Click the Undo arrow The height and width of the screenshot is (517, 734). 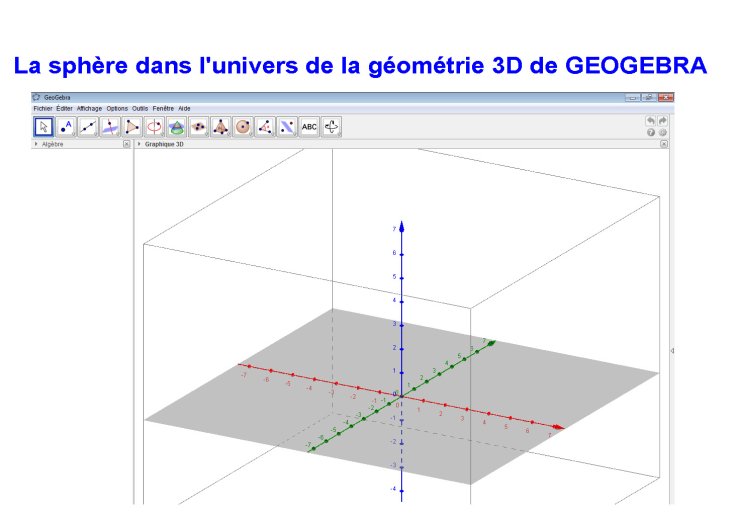651,121
